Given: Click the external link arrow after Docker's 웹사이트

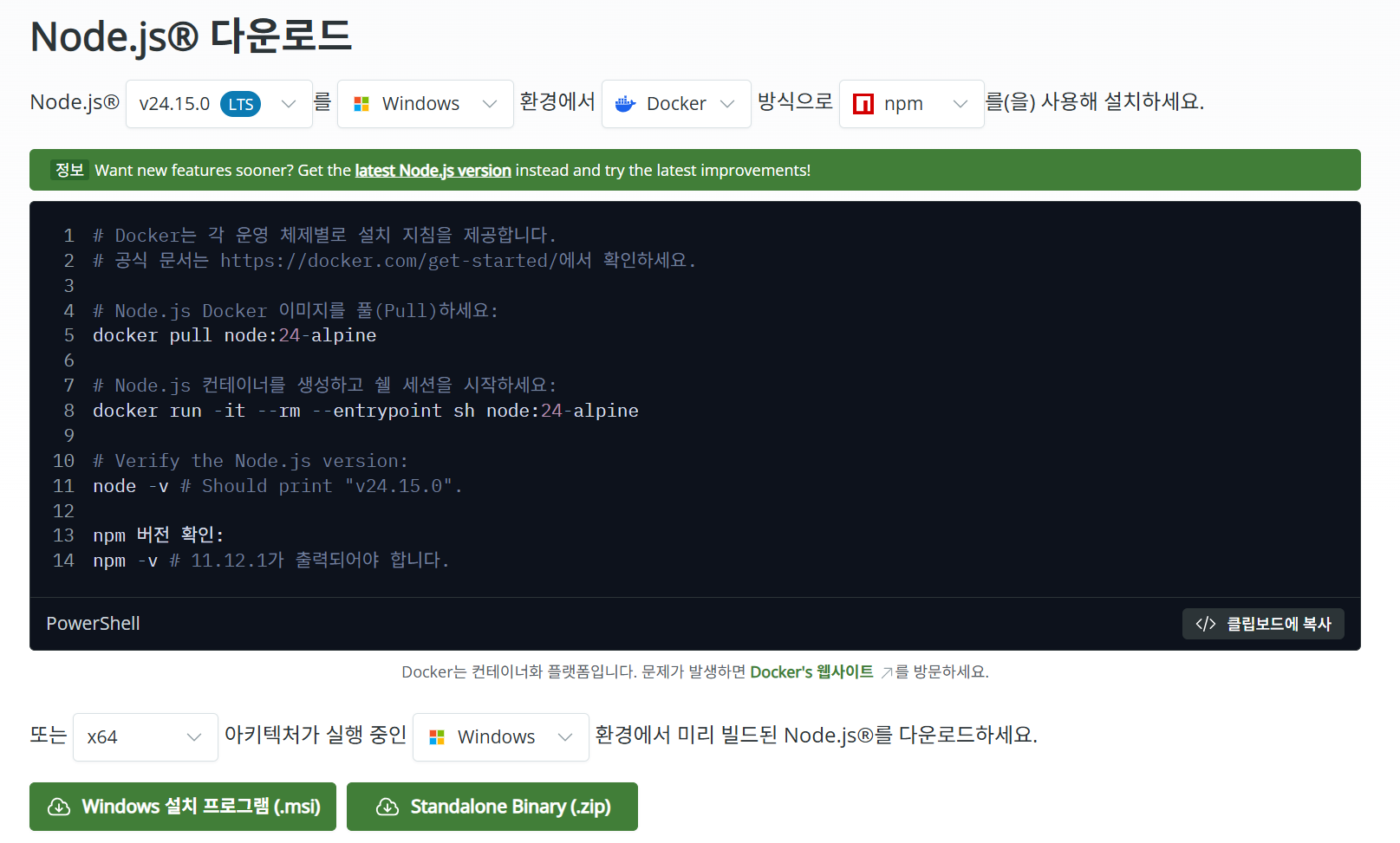Looking at the screenshot, I should click(887, 673).
